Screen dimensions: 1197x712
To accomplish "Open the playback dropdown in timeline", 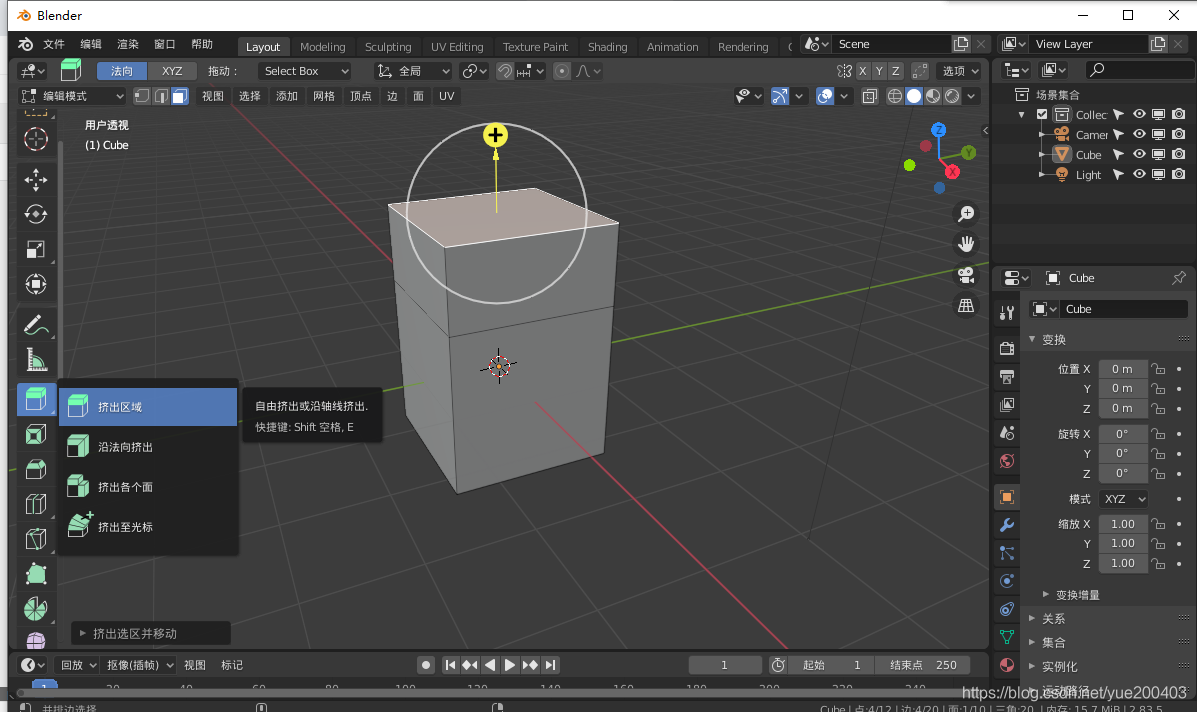I will (78, 665).
